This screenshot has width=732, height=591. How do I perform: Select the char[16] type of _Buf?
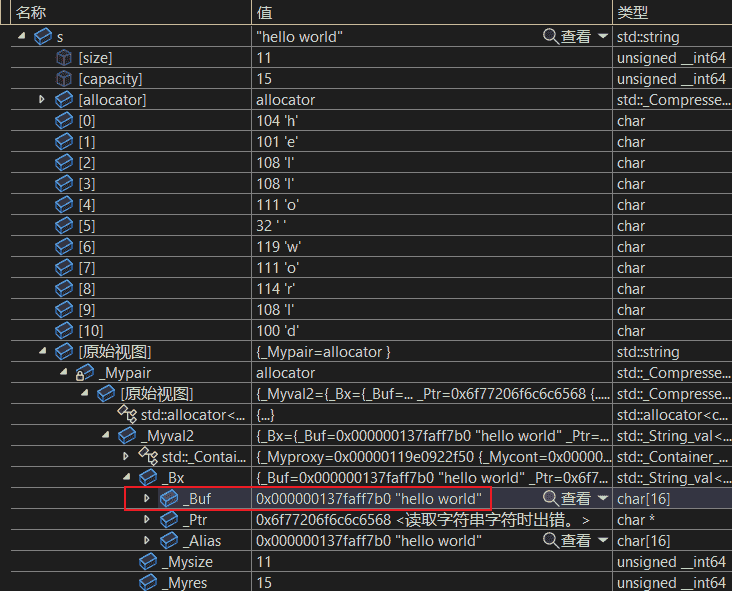tap(643, 499)
